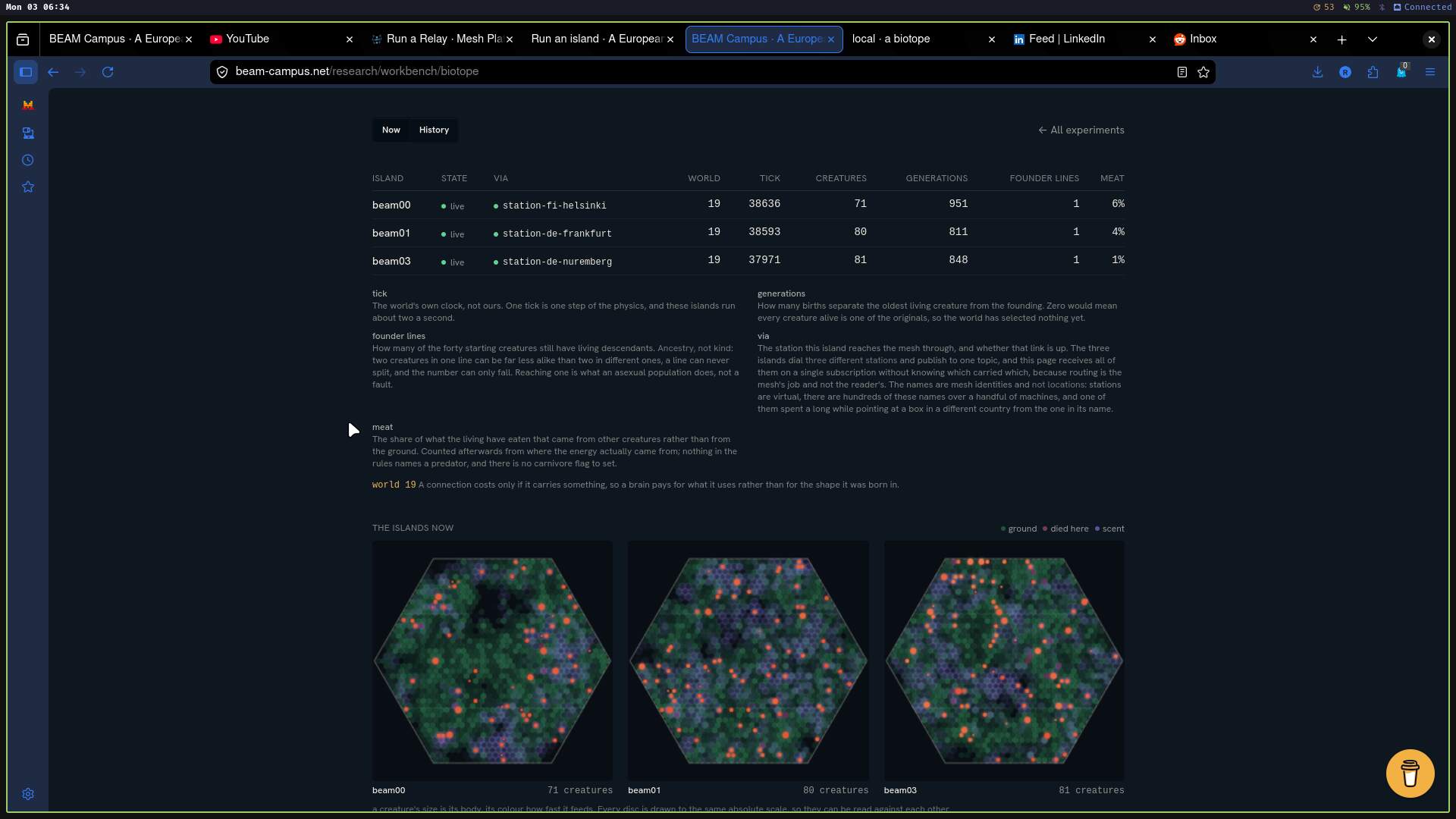Open the orange M sidebar icon
Screen dimensions: 1456x819
tap(28, 105)
